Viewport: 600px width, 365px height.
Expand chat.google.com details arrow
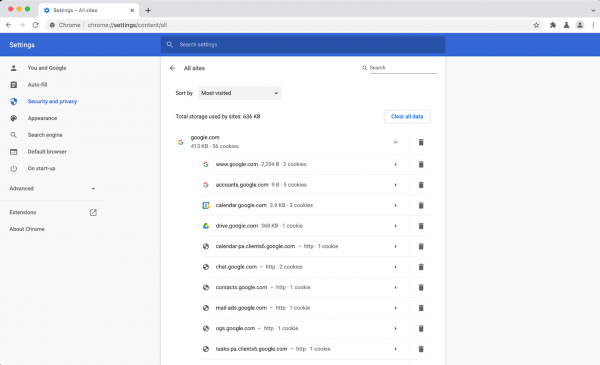[x=396, y=267]
